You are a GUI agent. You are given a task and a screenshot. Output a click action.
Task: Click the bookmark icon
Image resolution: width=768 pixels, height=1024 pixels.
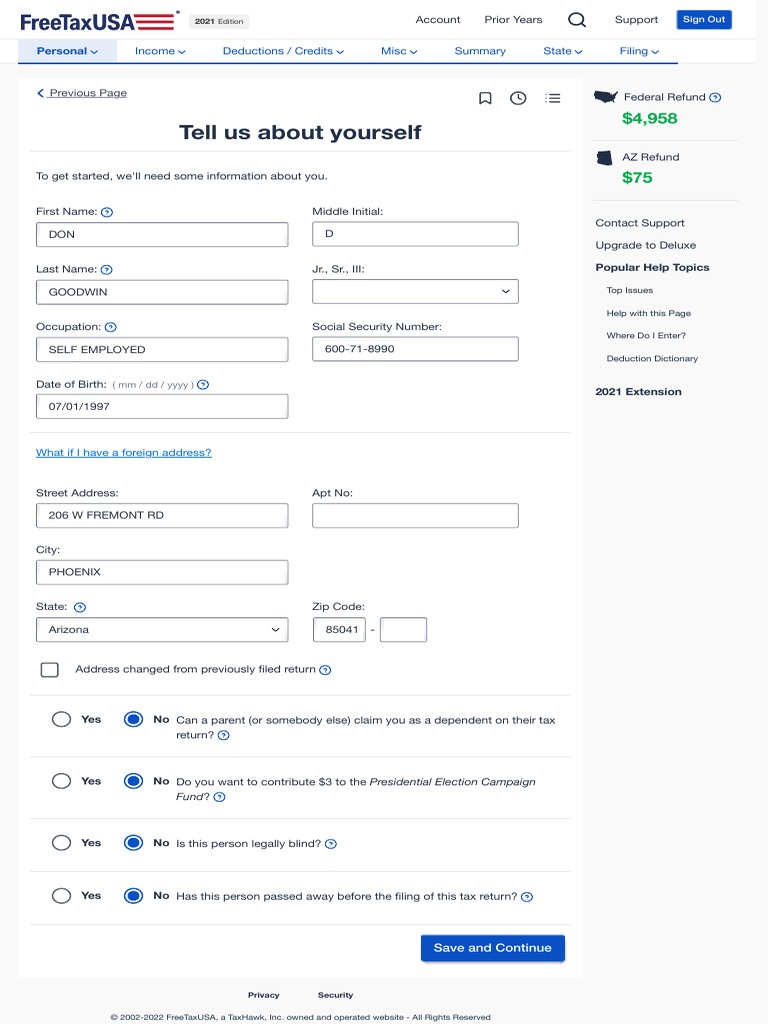[485, 98]
